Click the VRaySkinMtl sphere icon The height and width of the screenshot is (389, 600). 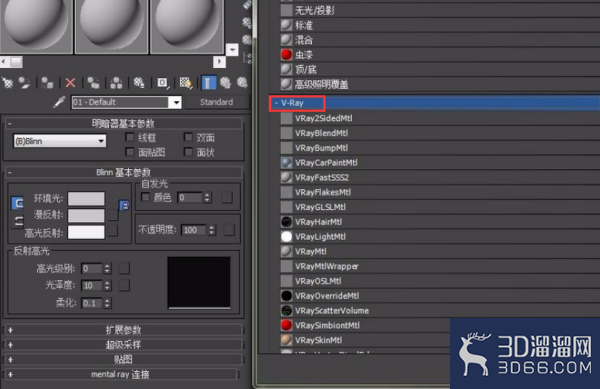pyautogui.click(x=286, y=340)
